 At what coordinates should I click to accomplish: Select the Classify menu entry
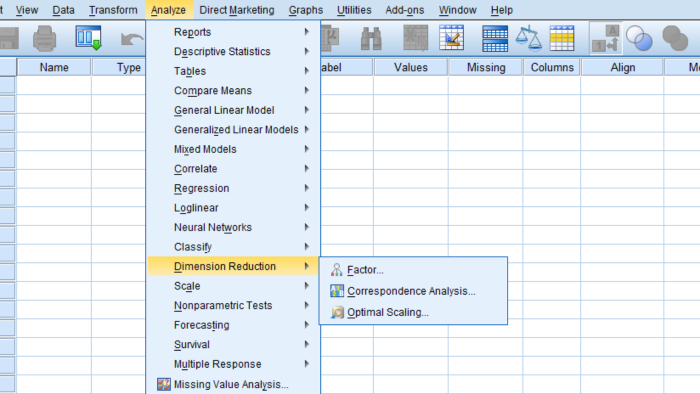click(233, 247)
